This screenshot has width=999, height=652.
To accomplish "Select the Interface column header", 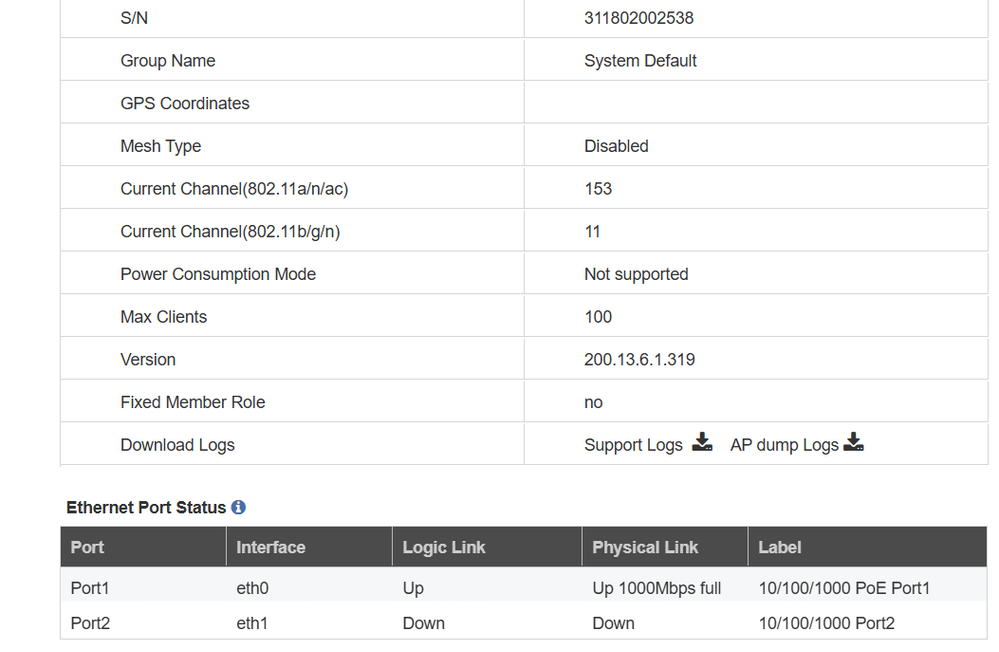I will tap(271, 547).
